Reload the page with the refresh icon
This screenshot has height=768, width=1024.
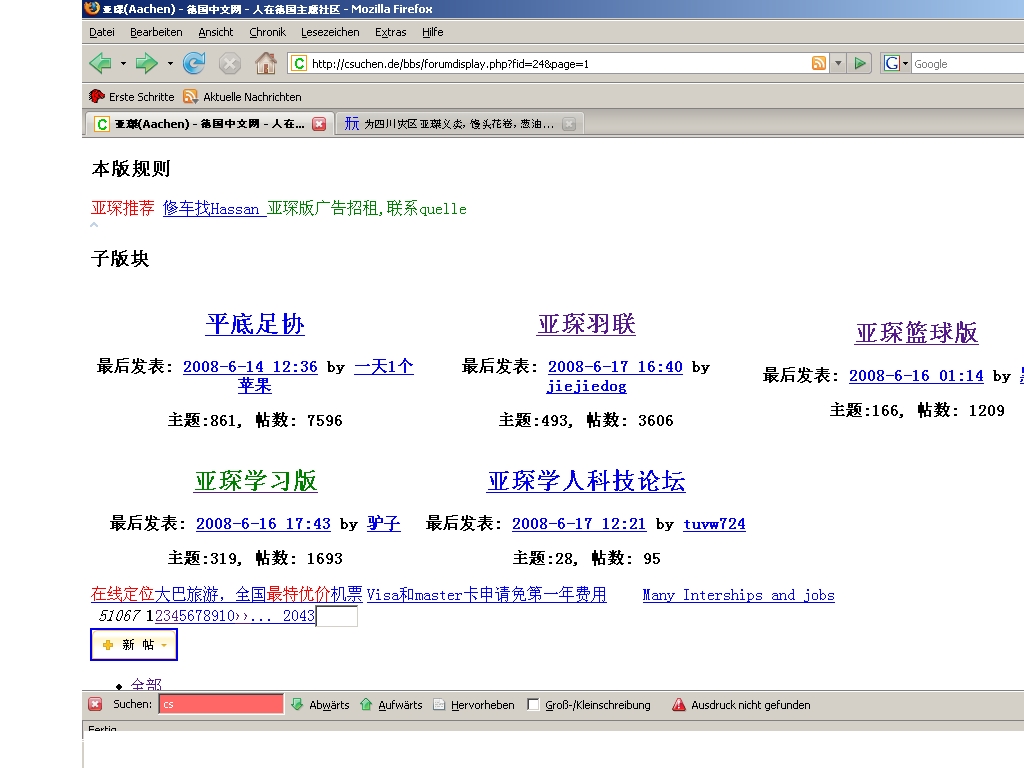[x=194, y=64]
